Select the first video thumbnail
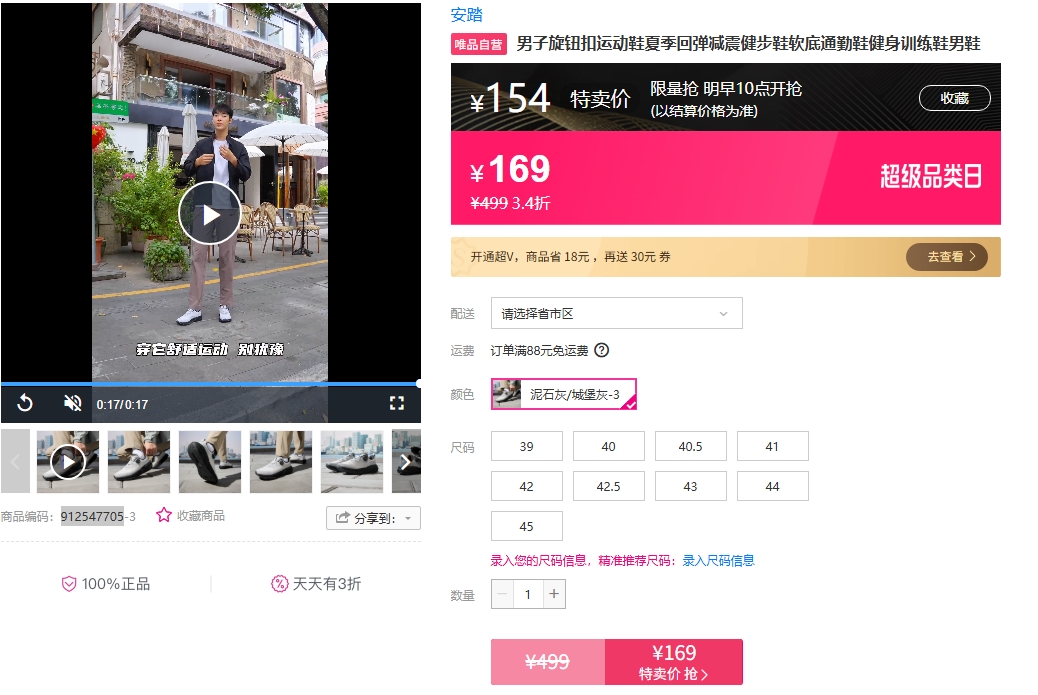 (x=68, y=461)
